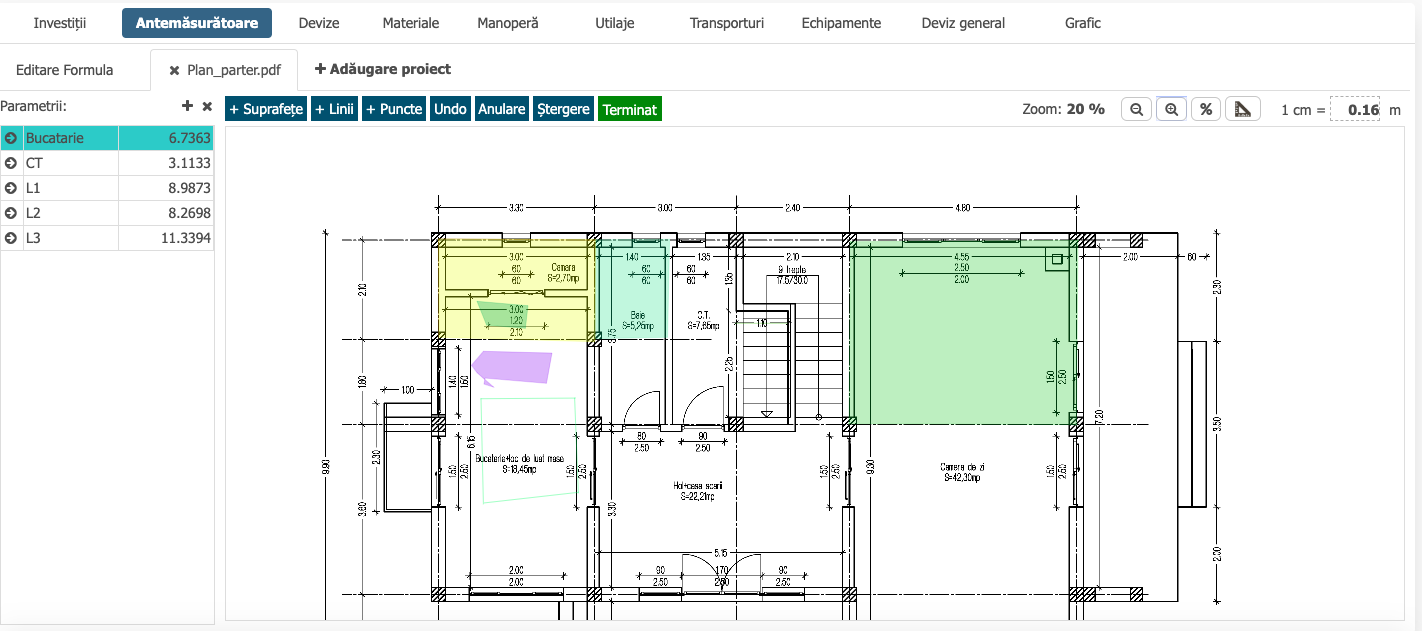Switch to the Devize tab
1422x631 pixels.
319,22
